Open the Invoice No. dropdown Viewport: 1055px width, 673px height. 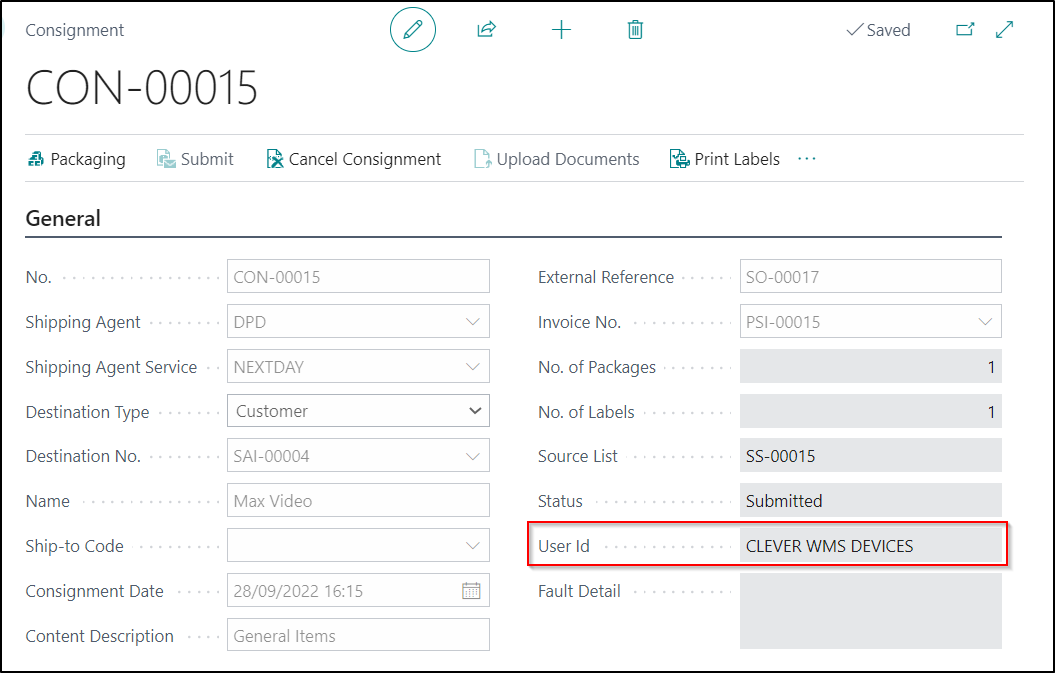click(985, 322)
